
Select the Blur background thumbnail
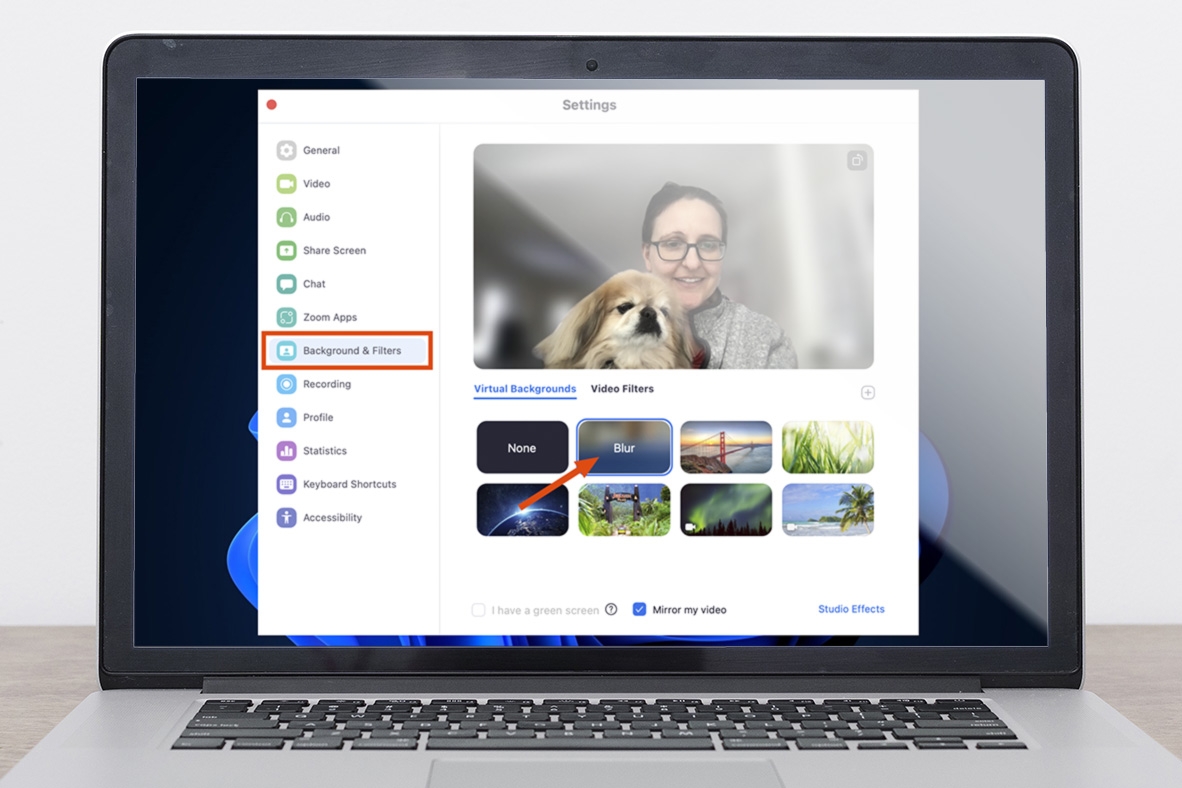pyautogui.click(x=623, y=447)
